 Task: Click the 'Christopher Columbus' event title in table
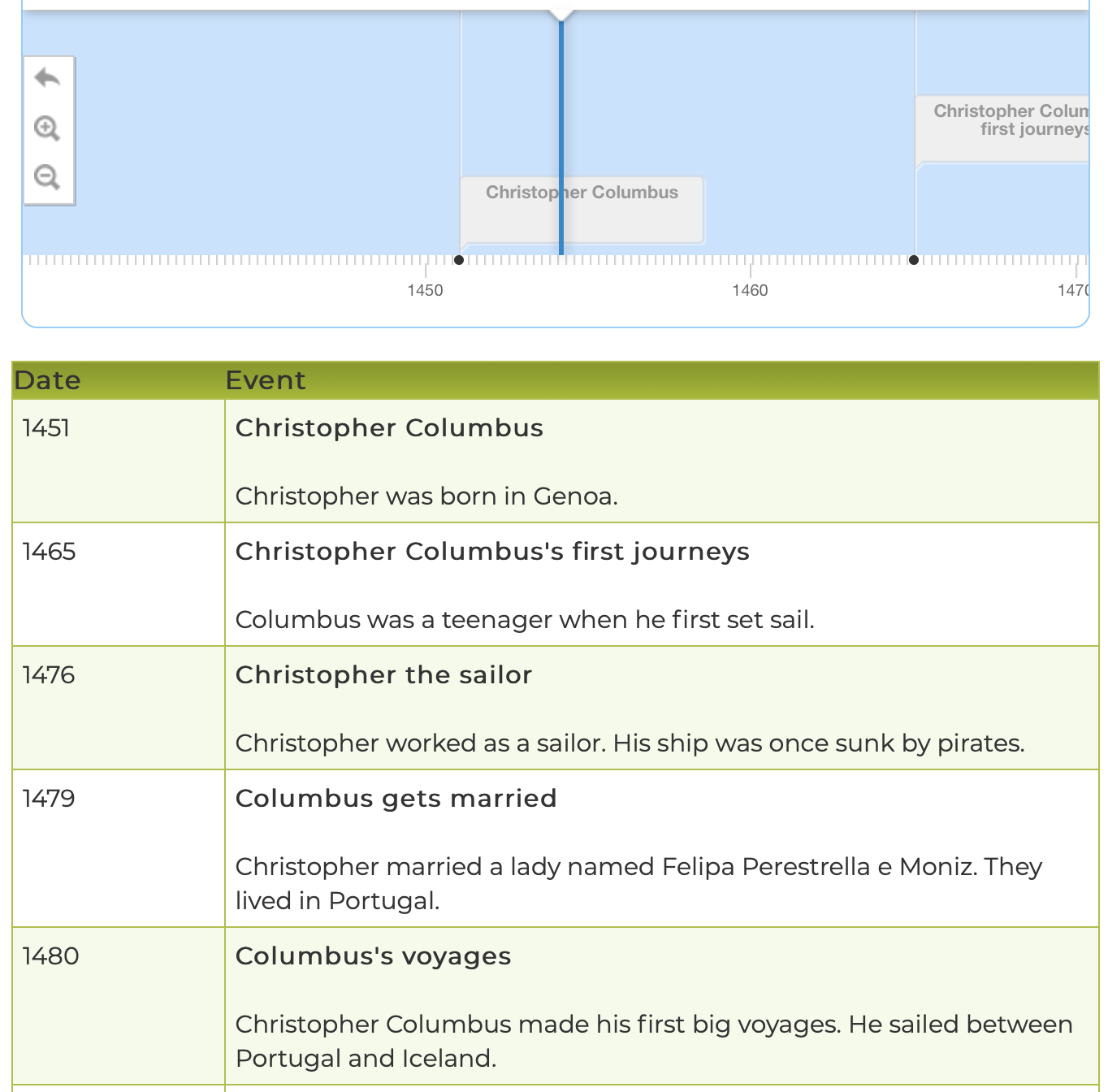point(389,428)
